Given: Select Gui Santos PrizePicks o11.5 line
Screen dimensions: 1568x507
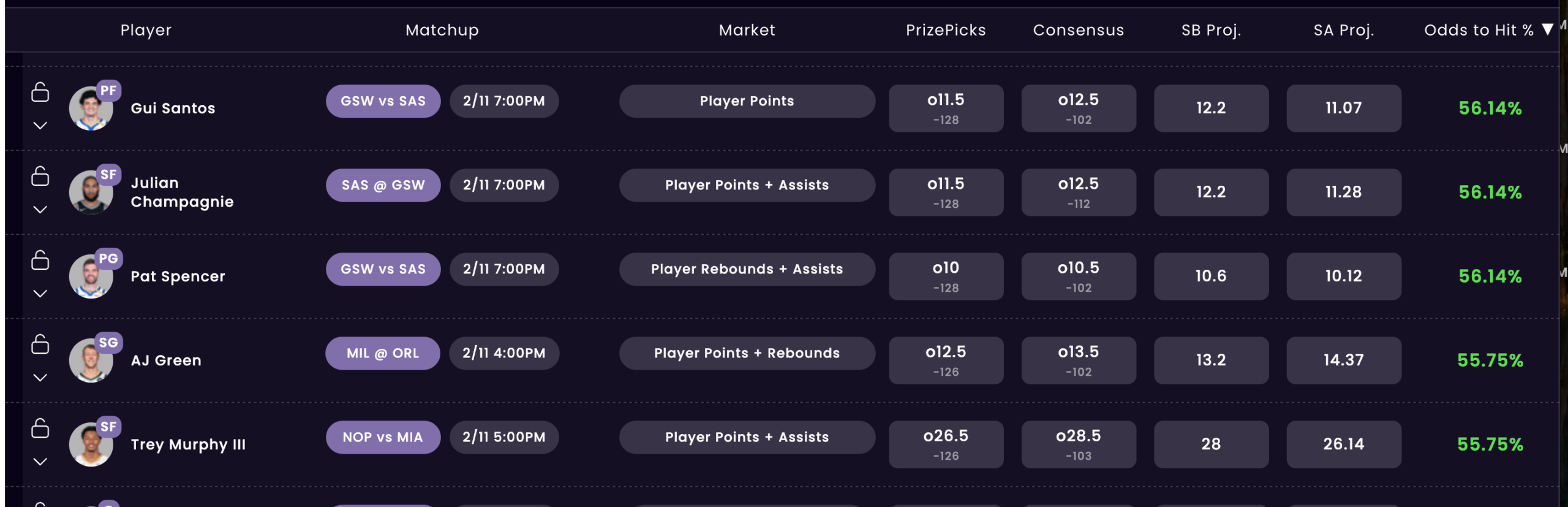Looking at the screenshot, I should (x=946, y=108).
